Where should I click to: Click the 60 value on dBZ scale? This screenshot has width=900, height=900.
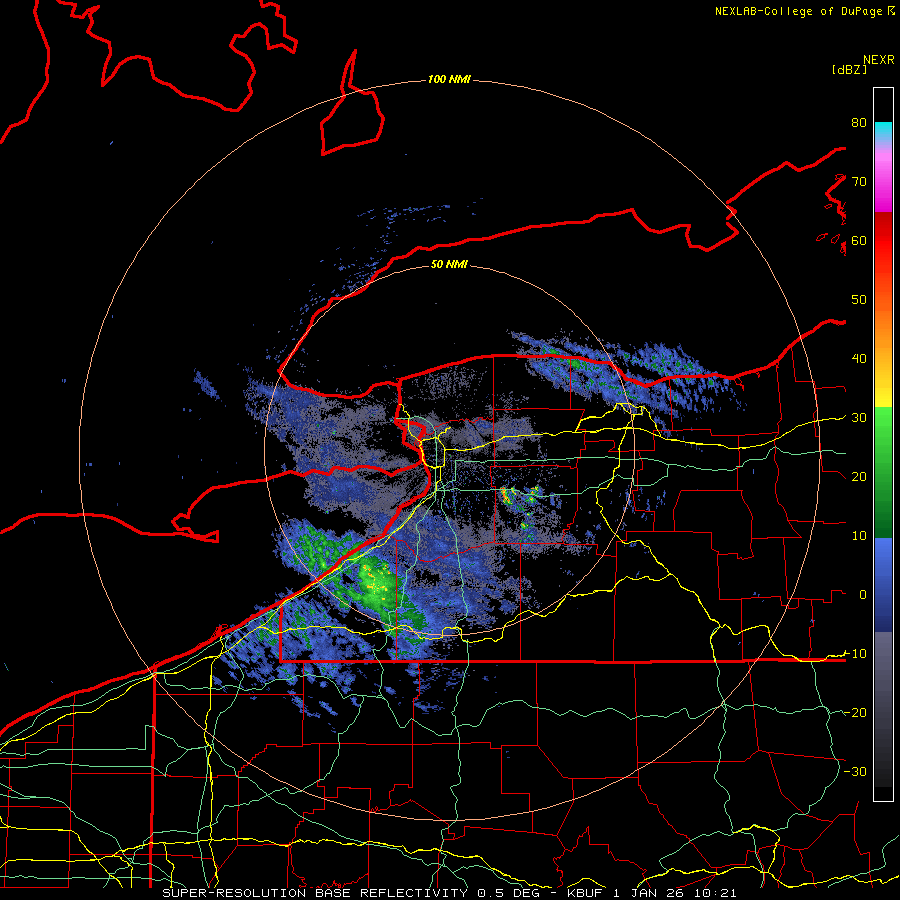pos(859,240)
